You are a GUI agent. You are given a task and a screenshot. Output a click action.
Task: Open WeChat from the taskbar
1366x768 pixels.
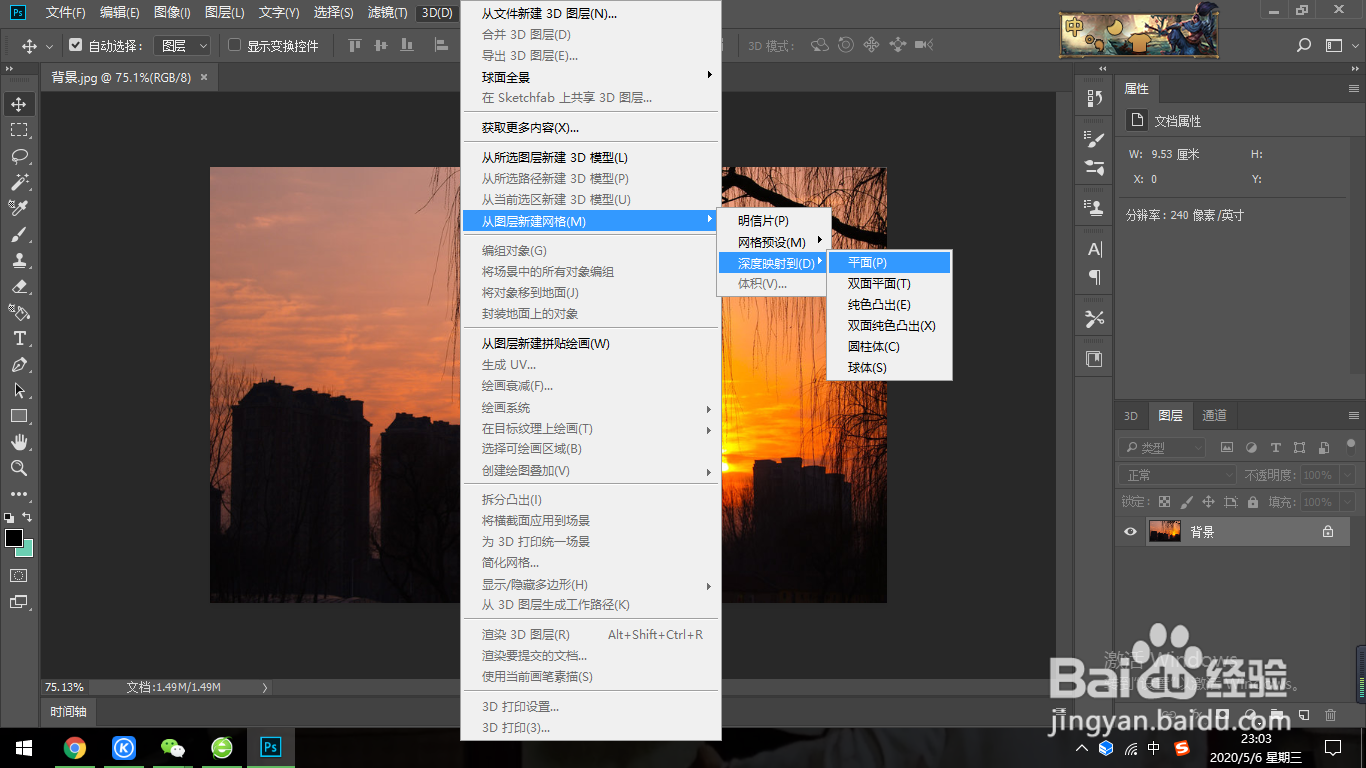click(x=172, y=747)
